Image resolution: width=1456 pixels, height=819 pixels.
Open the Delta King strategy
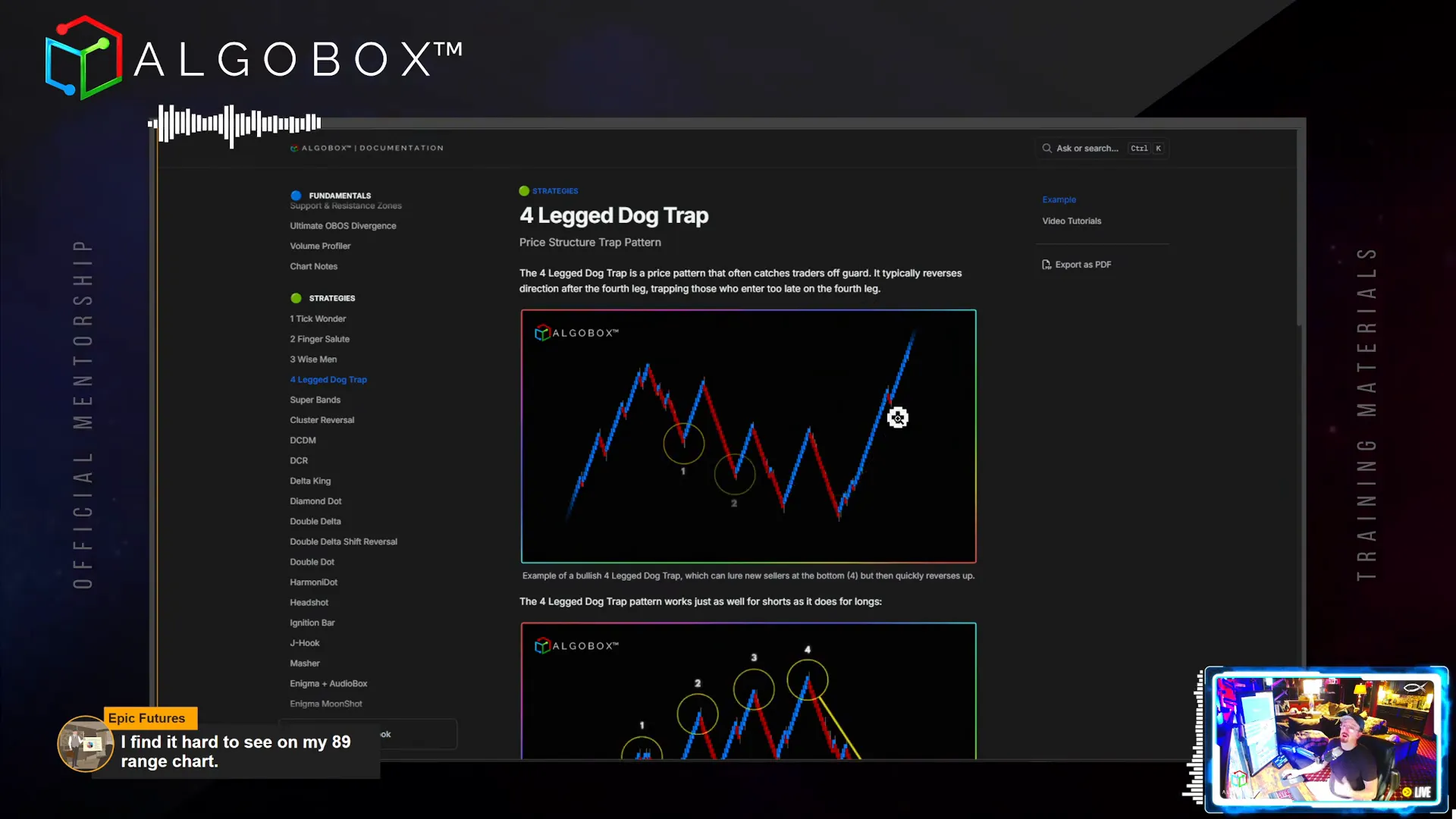pyautogui.click(x=310, y=481)
